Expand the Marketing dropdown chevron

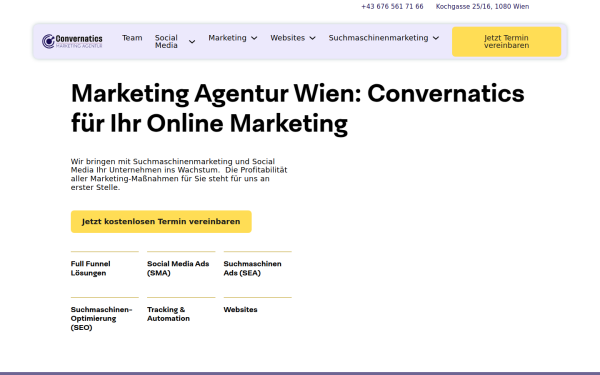[254, 38]
